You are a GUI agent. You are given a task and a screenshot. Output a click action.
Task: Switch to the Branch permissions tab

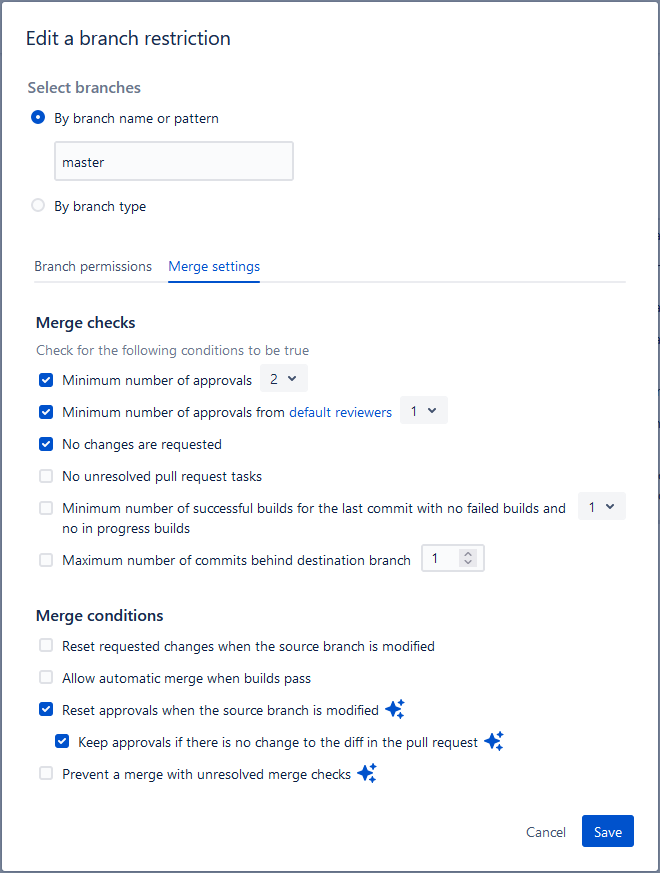tap(93, 266)
